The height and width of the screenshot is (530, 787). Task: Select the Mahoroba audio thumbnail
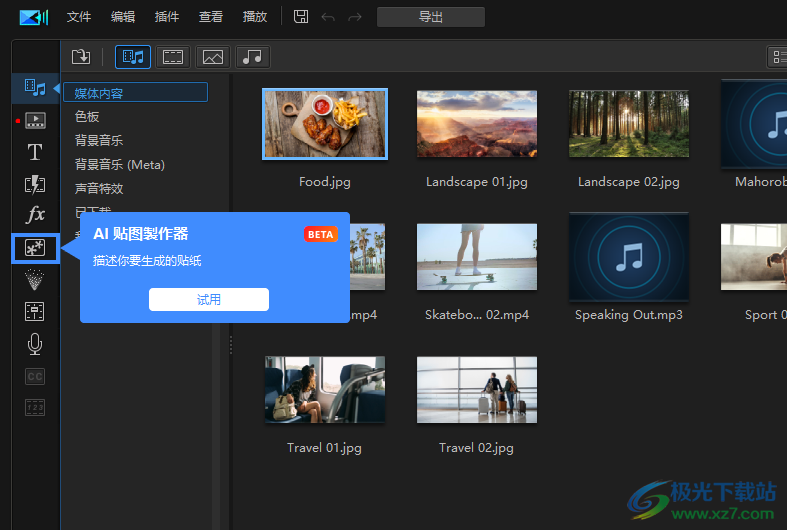(x=754, y=123)
